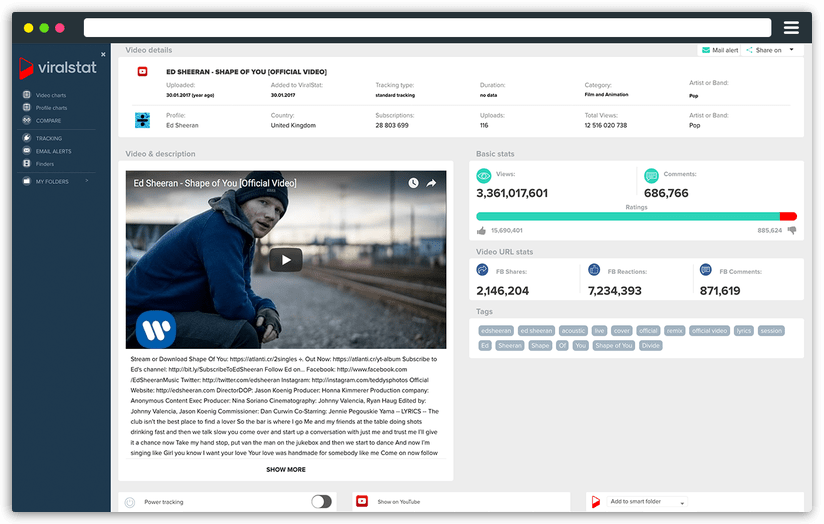Image resolution: width=824 pixels, height=524 pixels.
Task: Click the browser address bar field
Action: click(427, 27)
